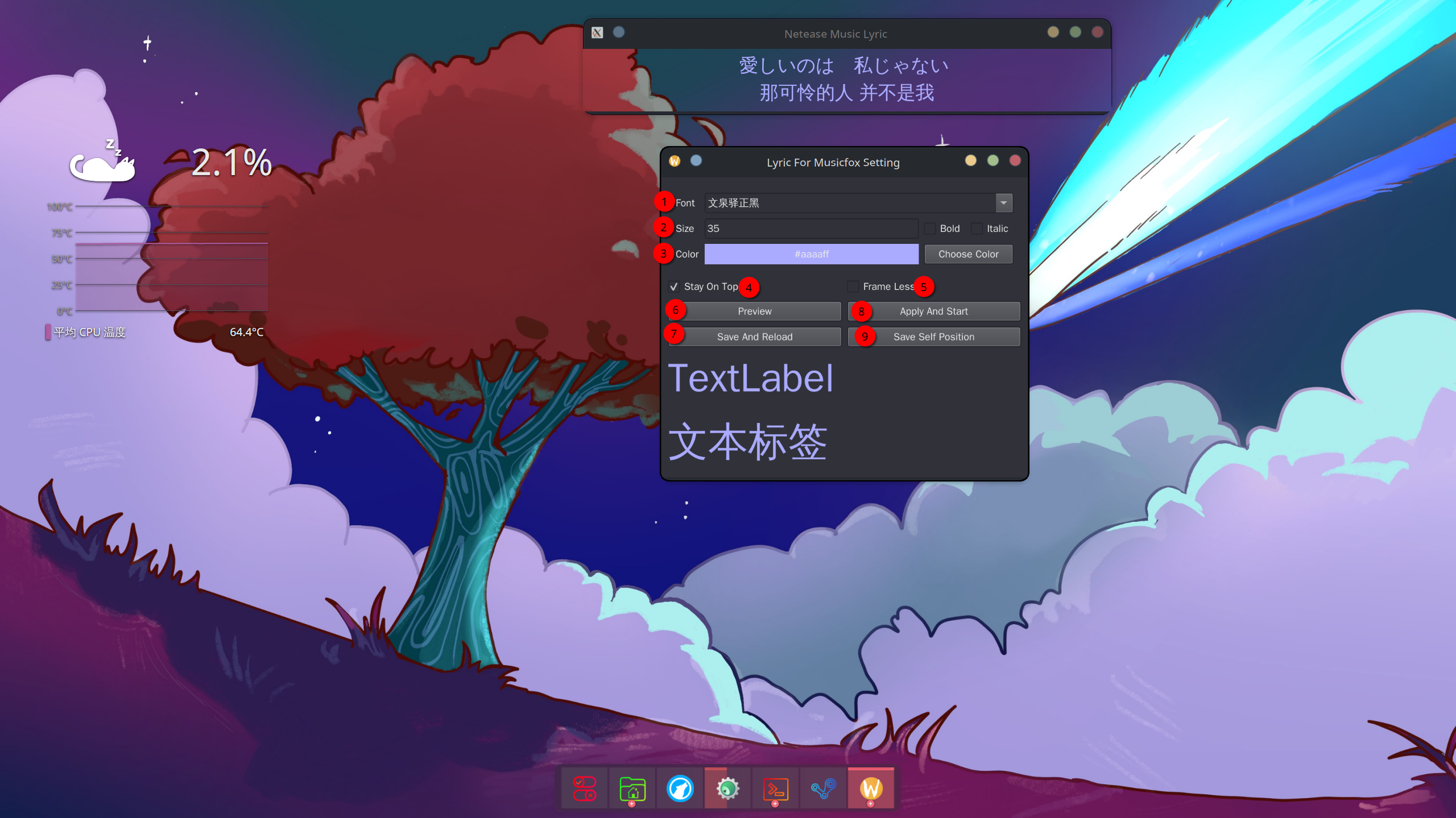Click the green gear app in the dock
The image size is (1456, 818).
pos(727,788)
